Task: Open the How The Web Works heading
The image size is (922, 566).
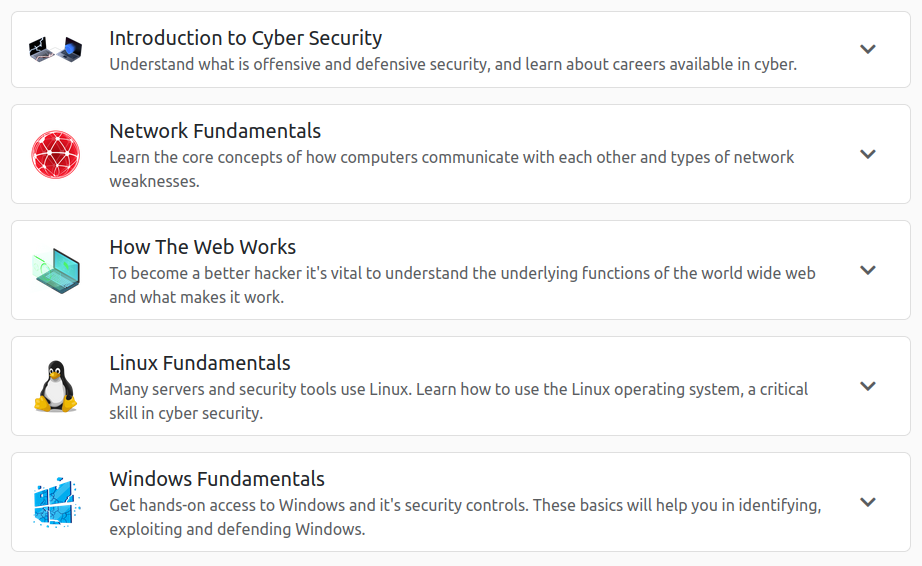Action: (202, 247)
